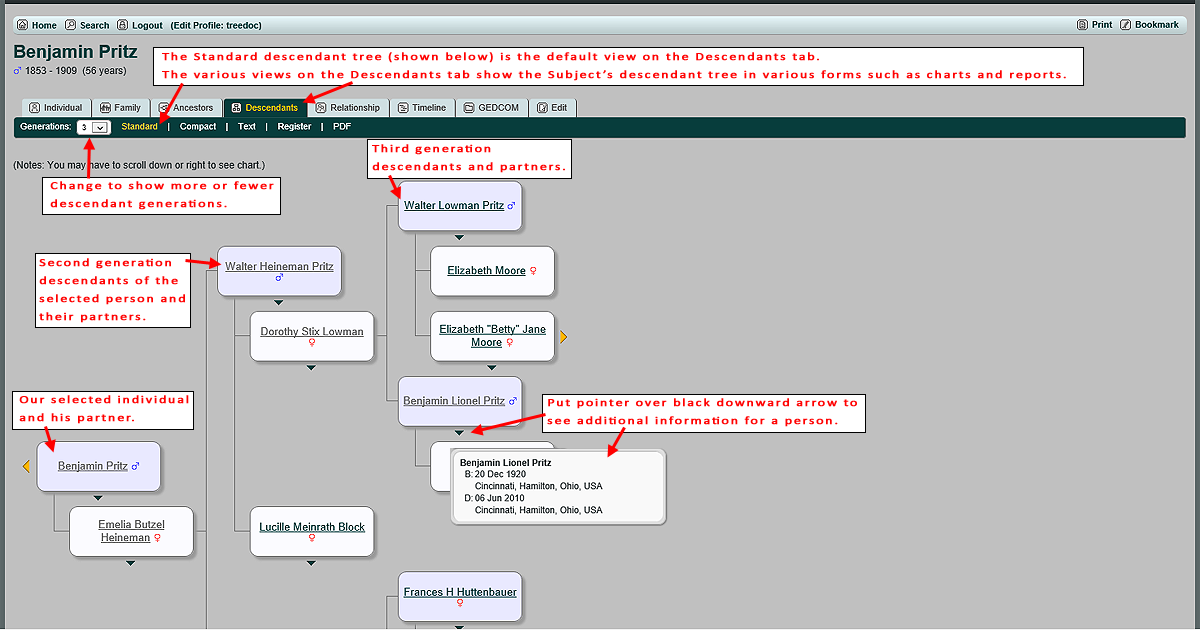Switch to the GEDCOM tab
This screenshot has height=630, width=1200.
click(x=491, y=108)
